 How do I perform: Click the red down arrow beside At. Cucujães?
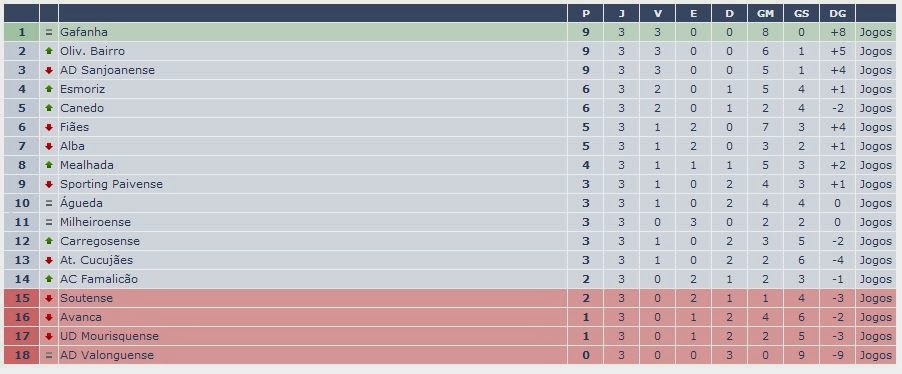pos(49,260)
